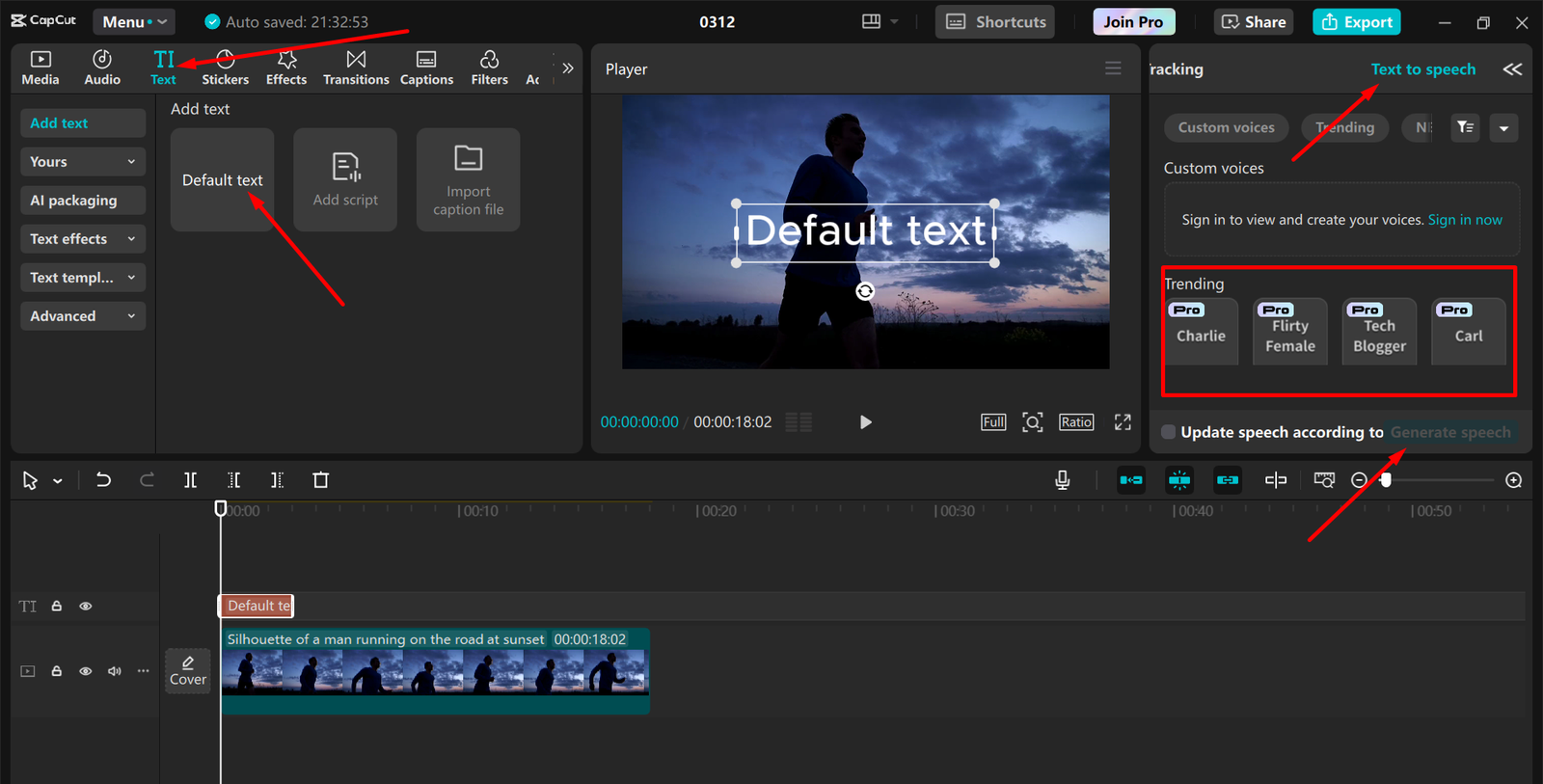Image resolution: width=1543 pixels, height=784 pixels.
Task: Lock the video track
Action: (x=57, y=671)
